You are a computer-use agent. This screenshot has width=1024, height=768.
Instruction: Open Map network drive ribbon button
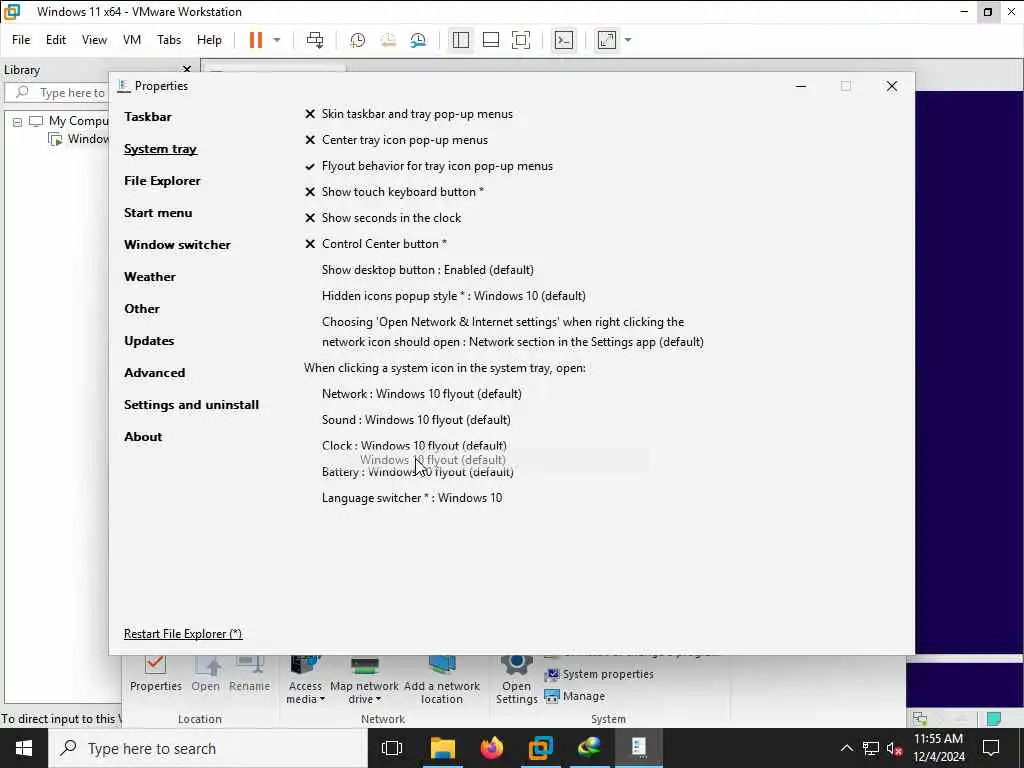(364, 680)
